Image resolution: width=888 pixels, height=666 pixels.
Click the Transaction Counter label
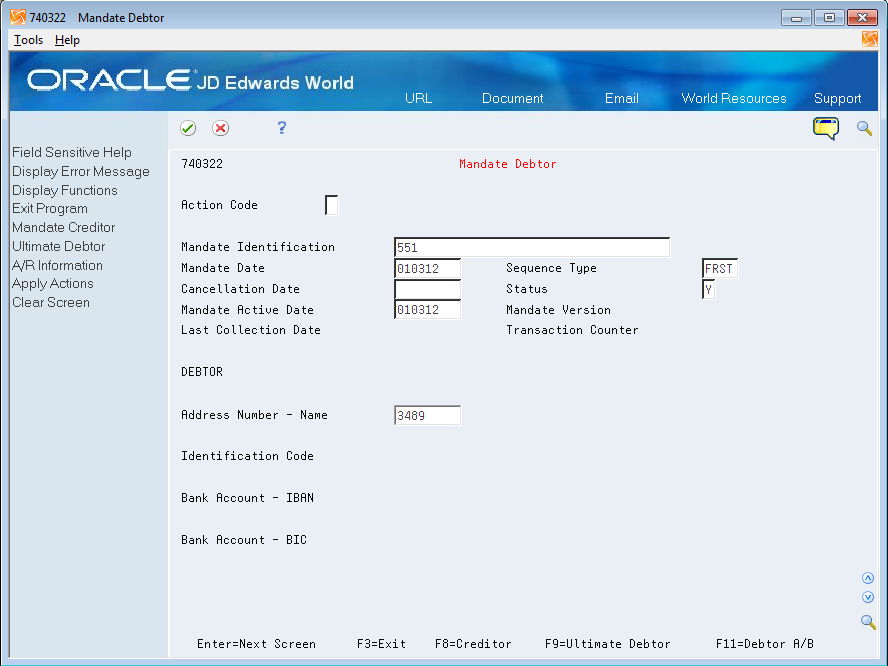coord(572,330)
